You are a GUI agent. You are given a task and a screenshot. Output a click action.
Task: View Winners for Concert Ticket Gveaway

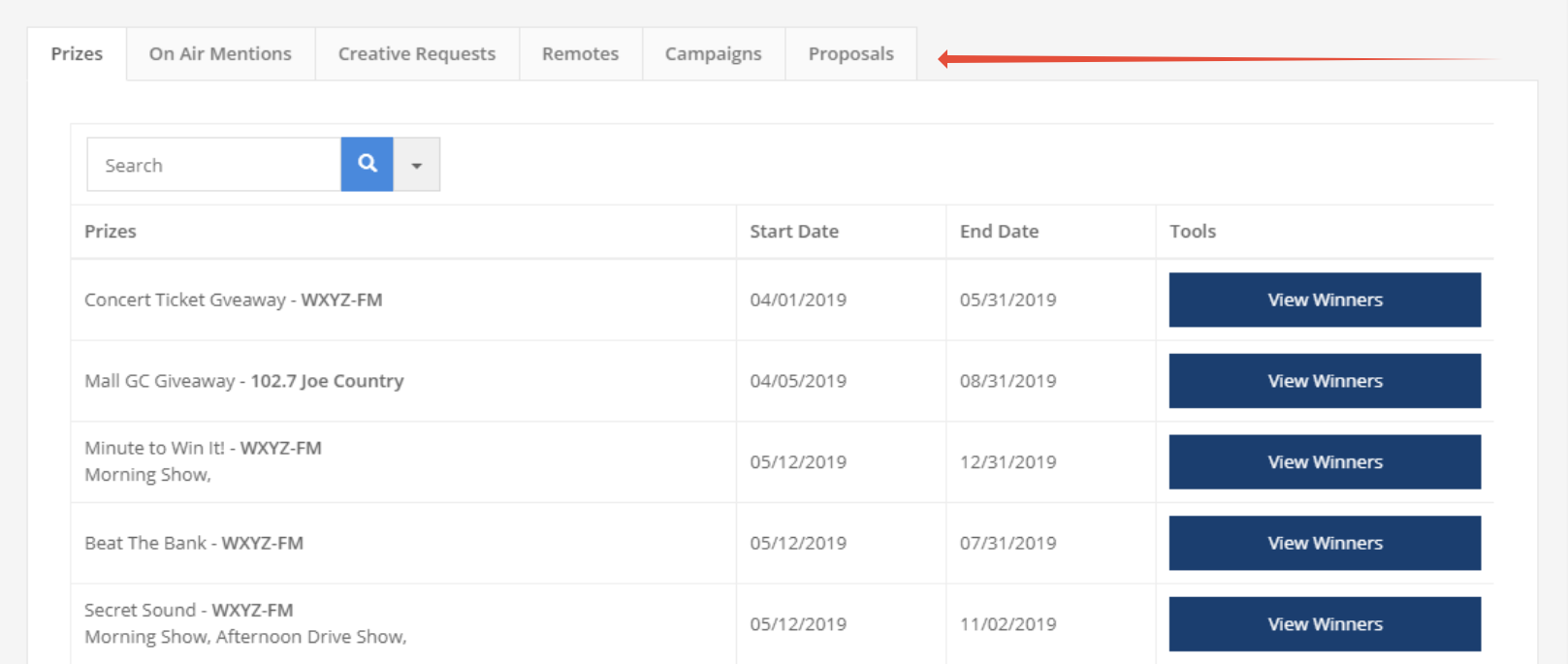[1324, 300]
